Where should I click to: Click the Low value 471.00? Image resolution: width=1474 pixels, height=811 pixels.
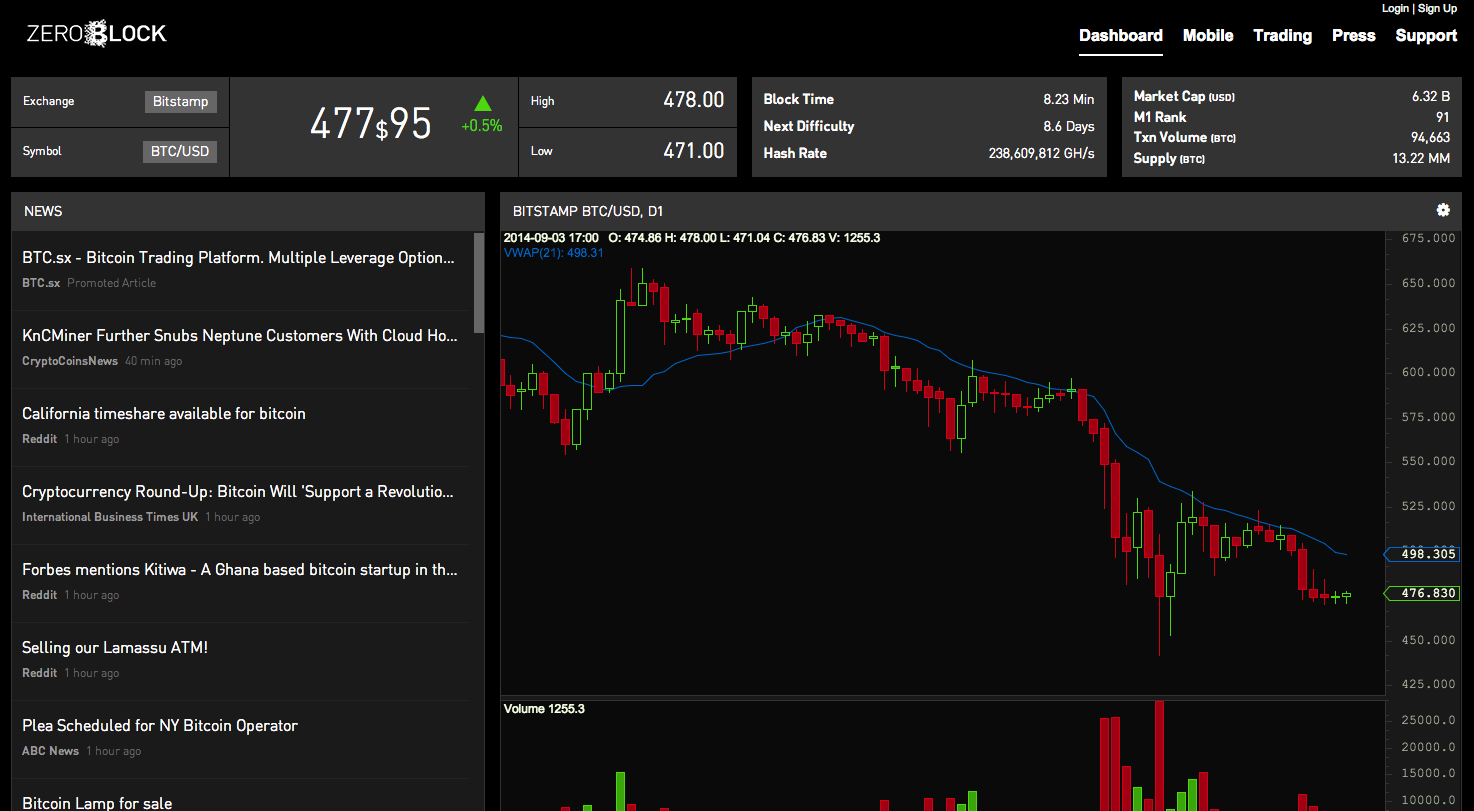tap(694, 151)
